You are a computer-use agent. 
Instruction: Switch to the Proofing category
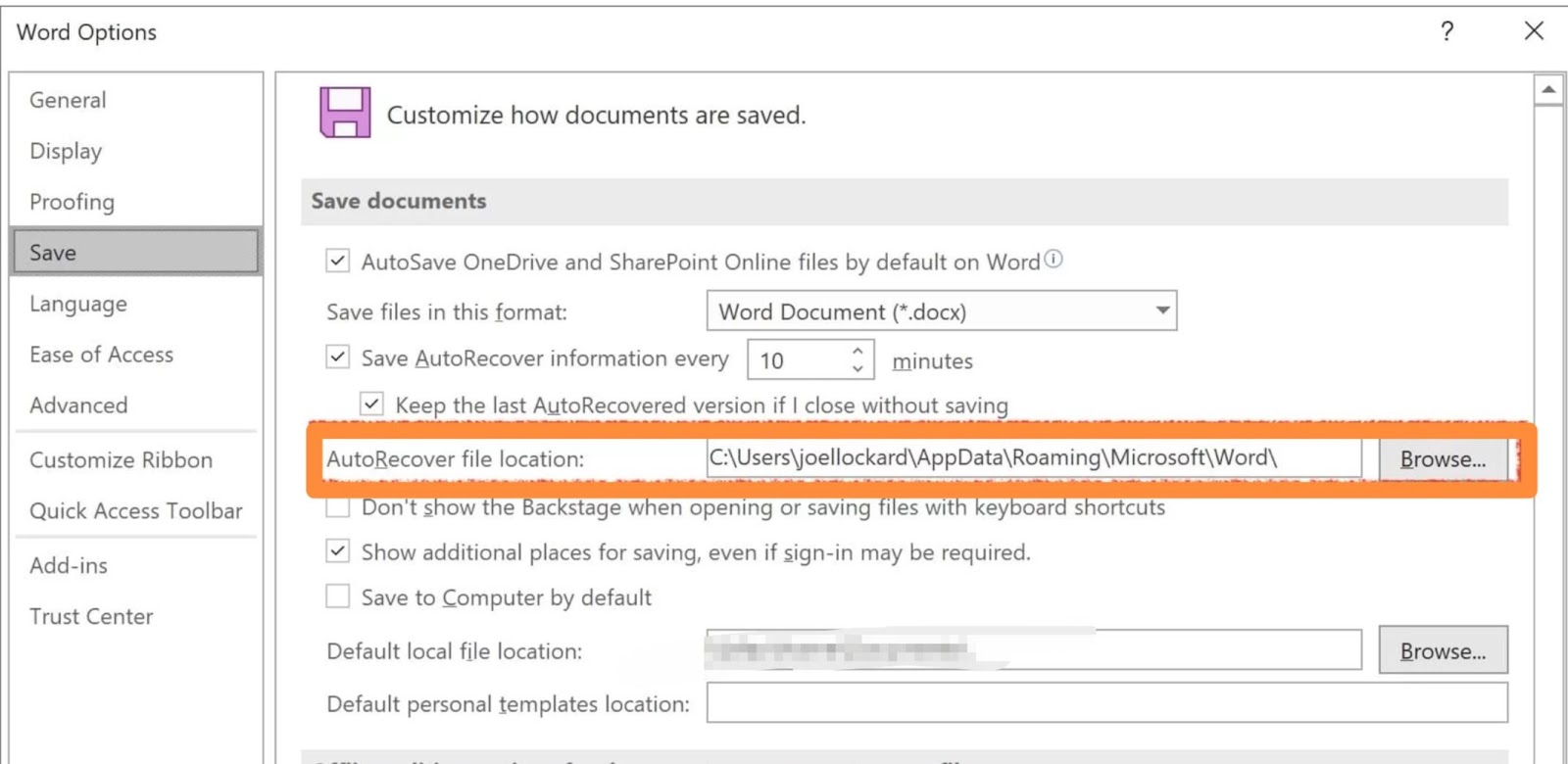pyautogui.click(x=72, y=202)
